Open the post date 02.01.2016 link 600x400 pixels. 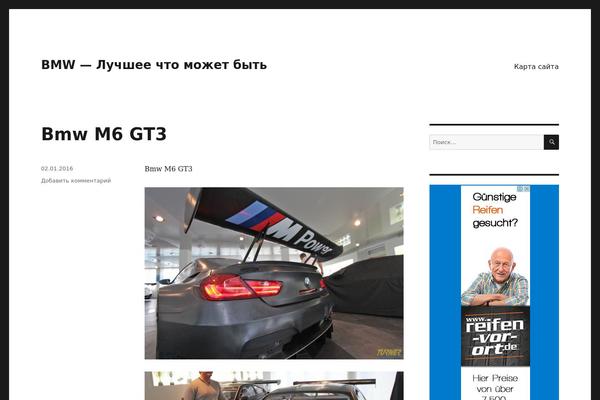coord(57,168)
